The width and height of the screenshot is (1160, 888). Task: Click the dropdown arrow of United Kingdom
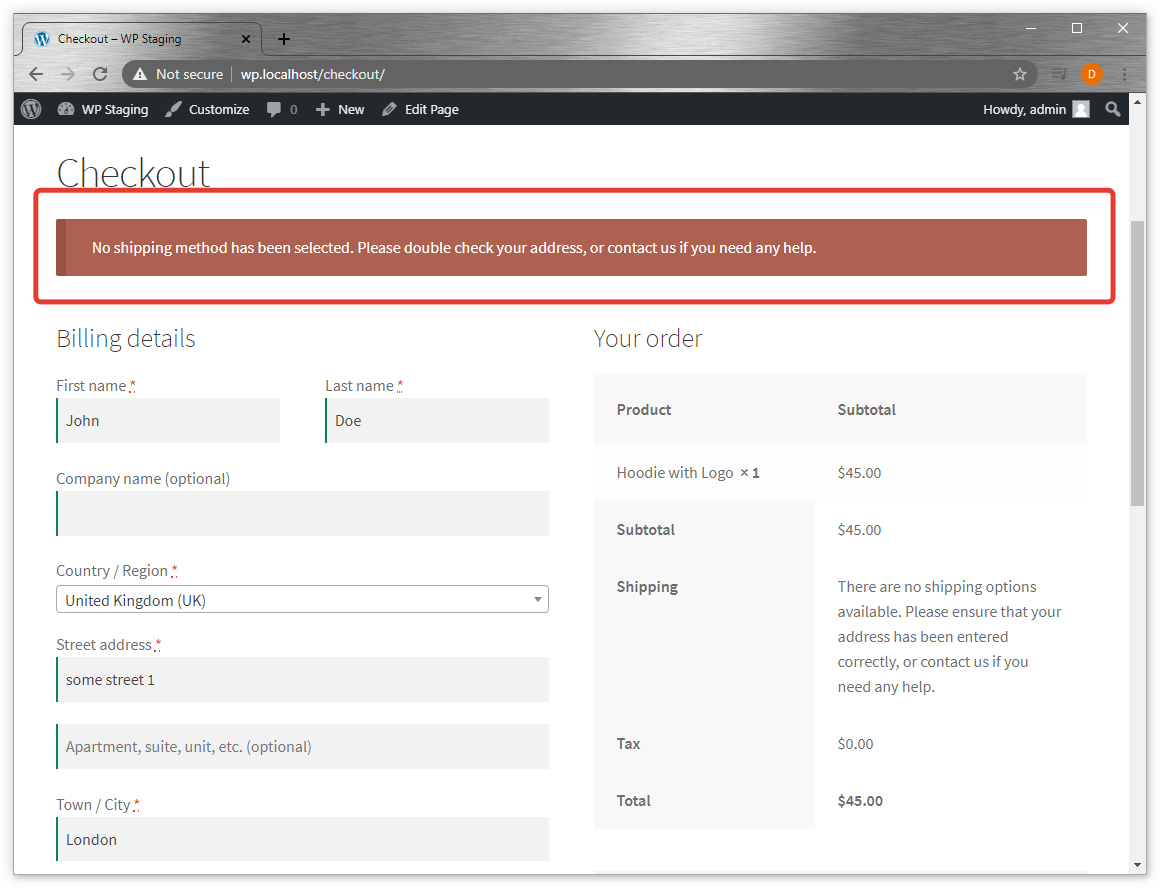click(x=538, y=599)
